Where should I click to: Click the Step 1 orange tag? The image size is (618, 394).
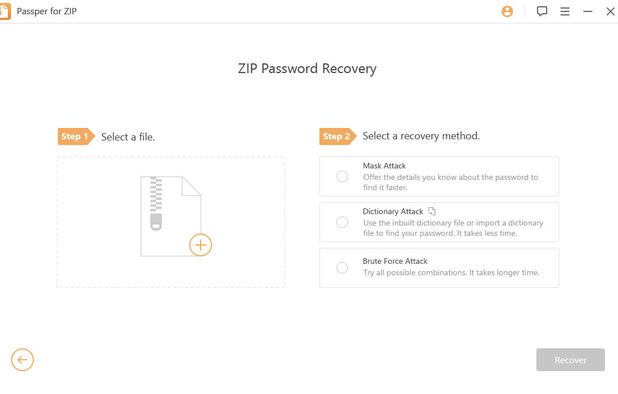point(76,136)
